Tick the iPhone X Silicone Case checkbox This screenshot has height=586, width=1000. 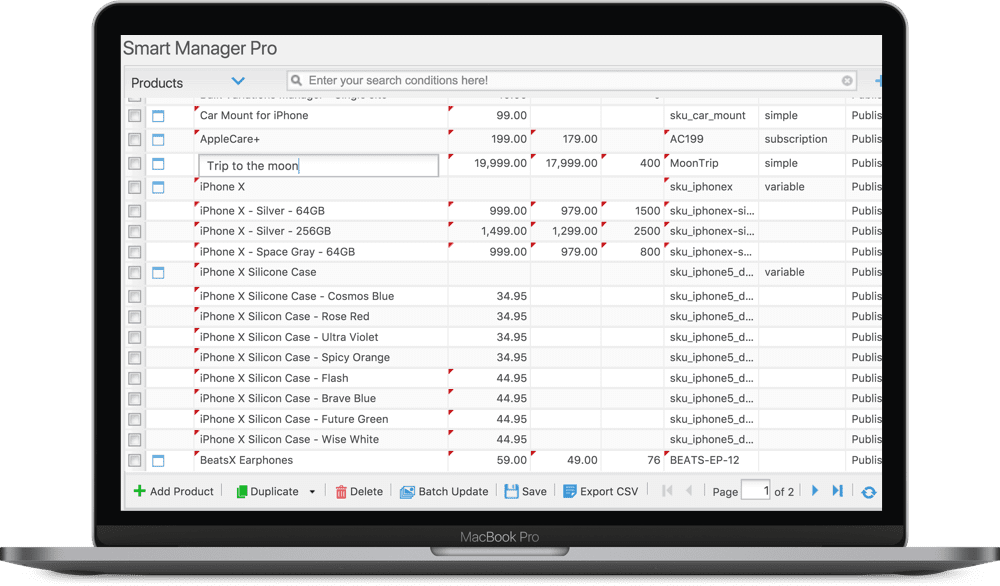pos(135,272)
